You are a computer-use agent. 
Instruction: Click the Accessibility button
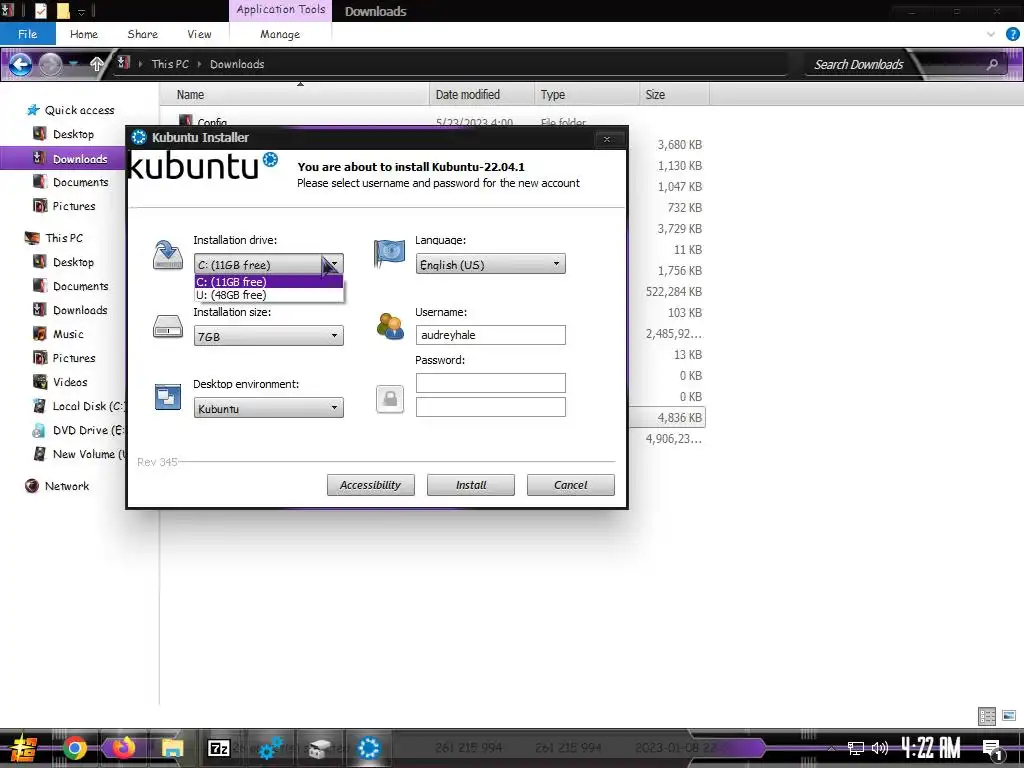pos(370,485)
